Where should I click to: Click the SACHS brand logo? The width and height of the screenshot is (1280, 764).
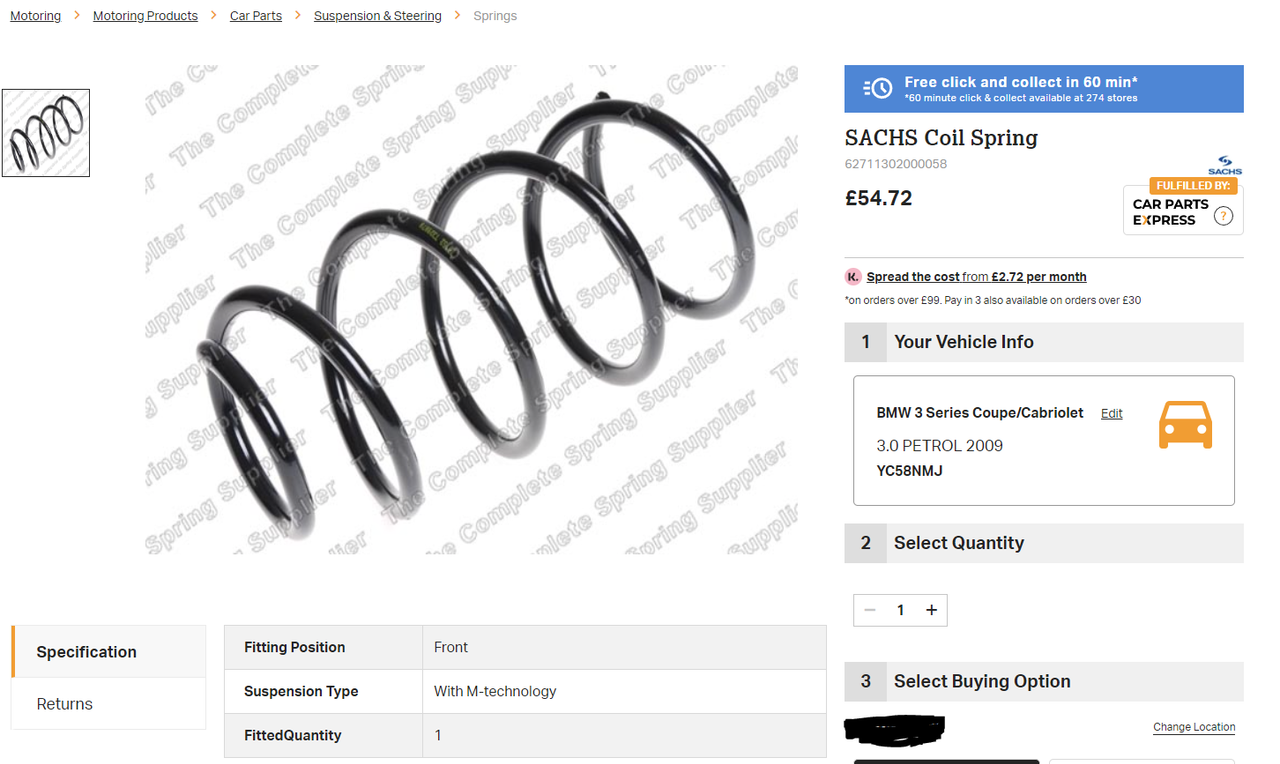click(x=1225, y=165)
